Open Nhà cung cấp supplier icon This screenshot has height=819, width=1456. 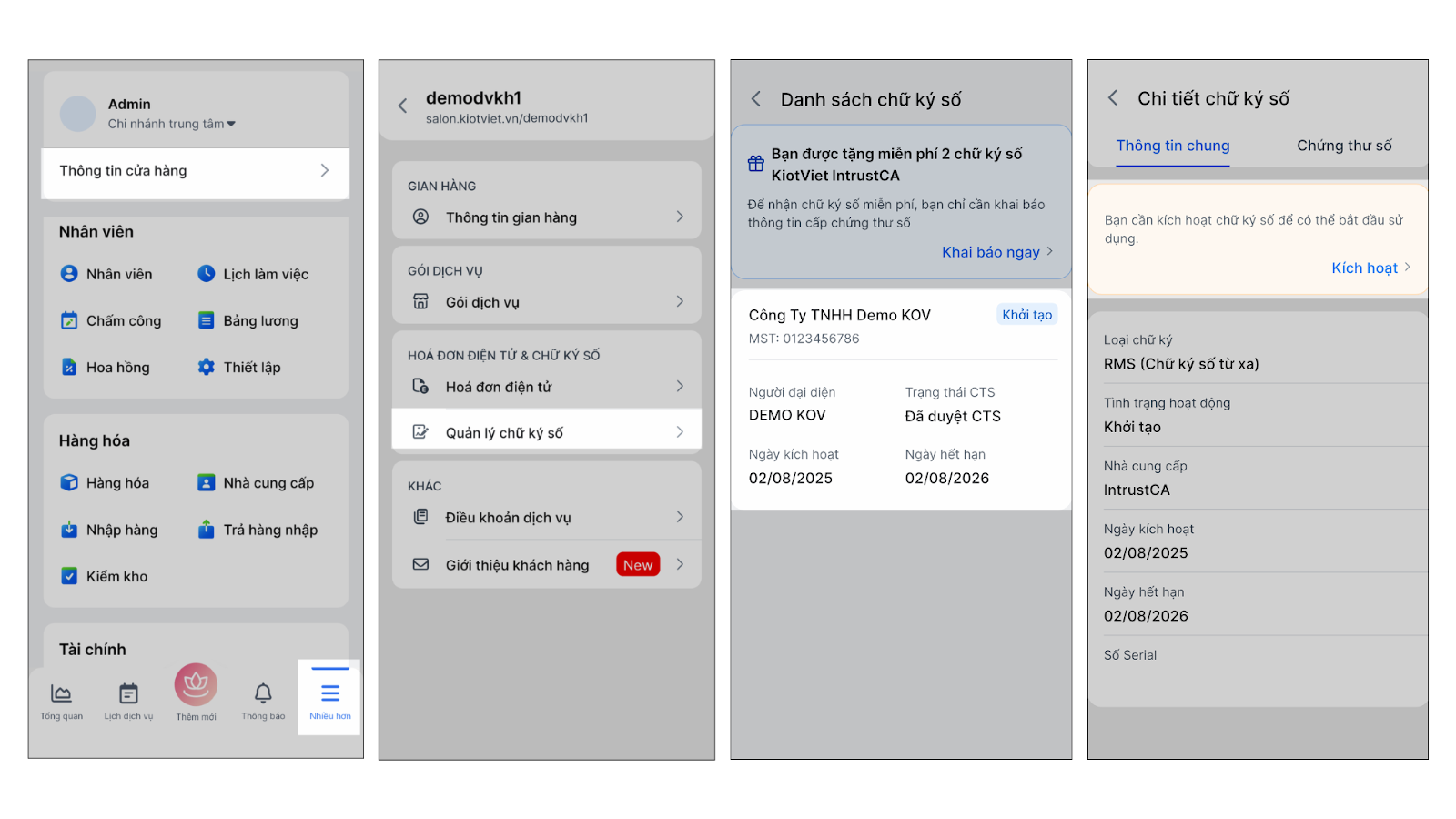click(x=207, y=482)
